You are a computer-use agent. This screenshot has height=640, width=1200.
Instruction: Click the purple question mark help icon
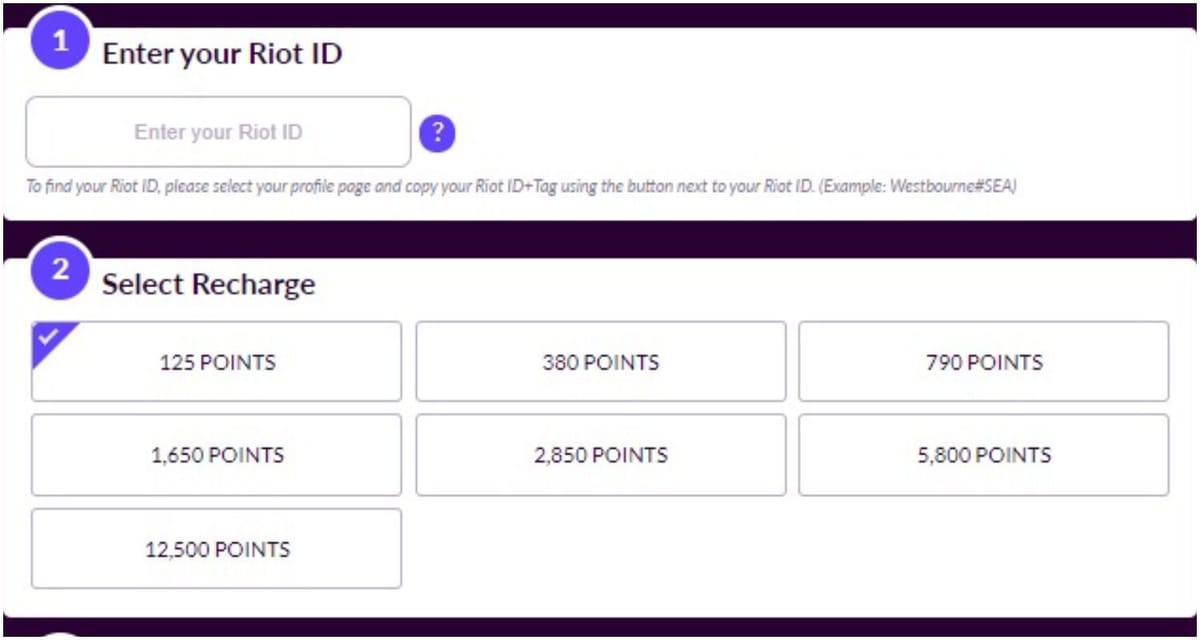coord(437,131)
